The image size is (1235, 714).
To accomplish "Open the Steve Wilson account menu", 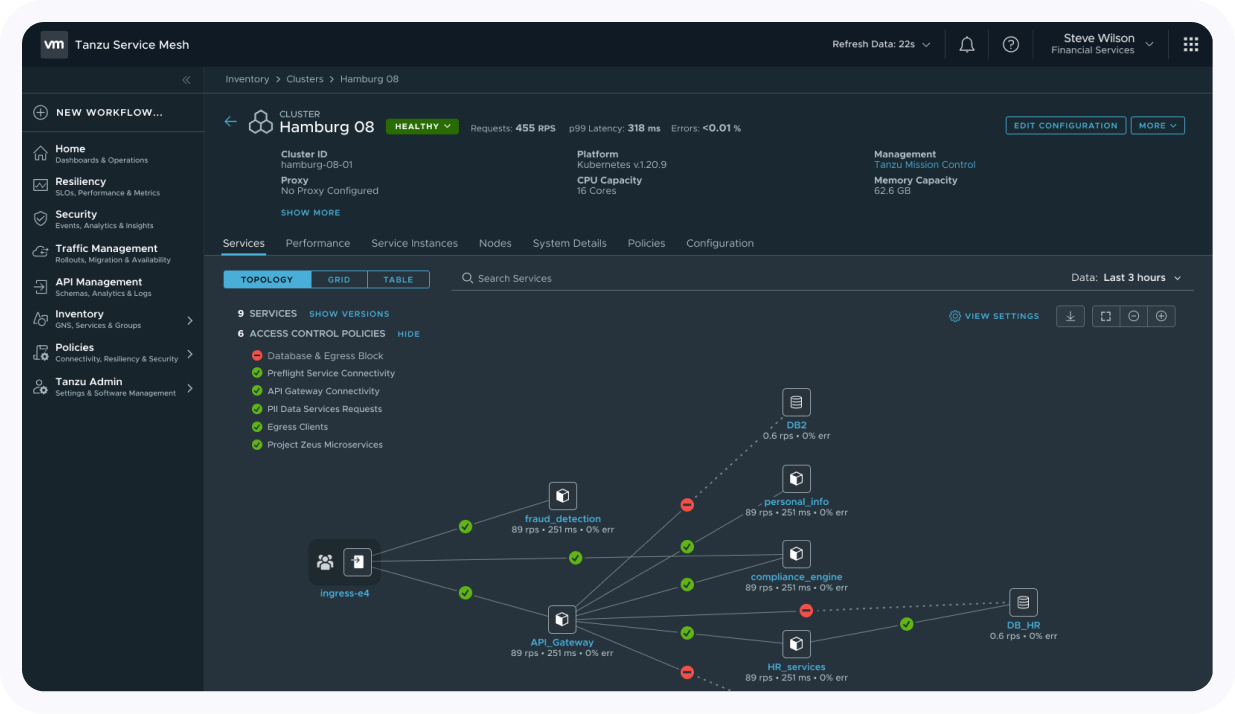I will (1102, 44).
